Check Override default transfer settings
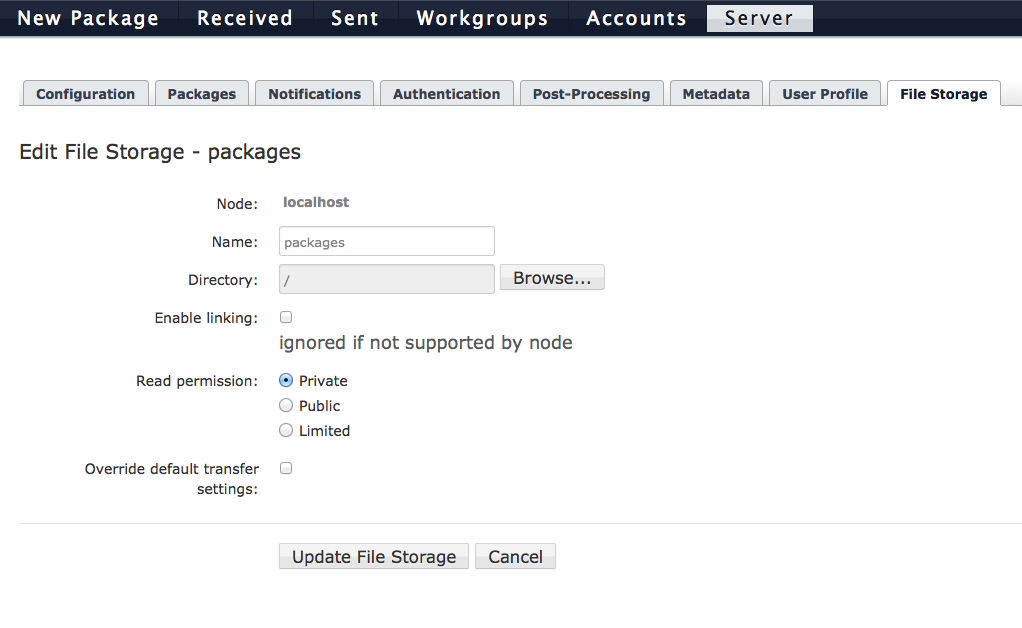The width and height of the screenshot is (1022, 628). coord(286,468)
